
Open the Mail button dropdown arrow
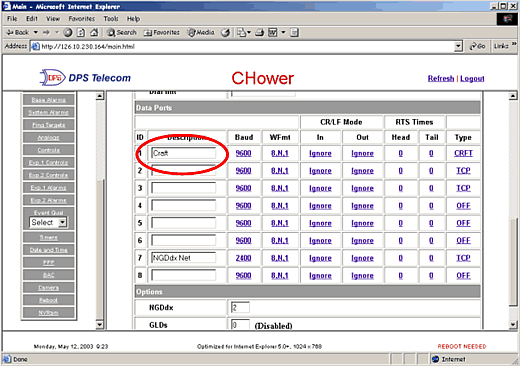click(249, 32)
